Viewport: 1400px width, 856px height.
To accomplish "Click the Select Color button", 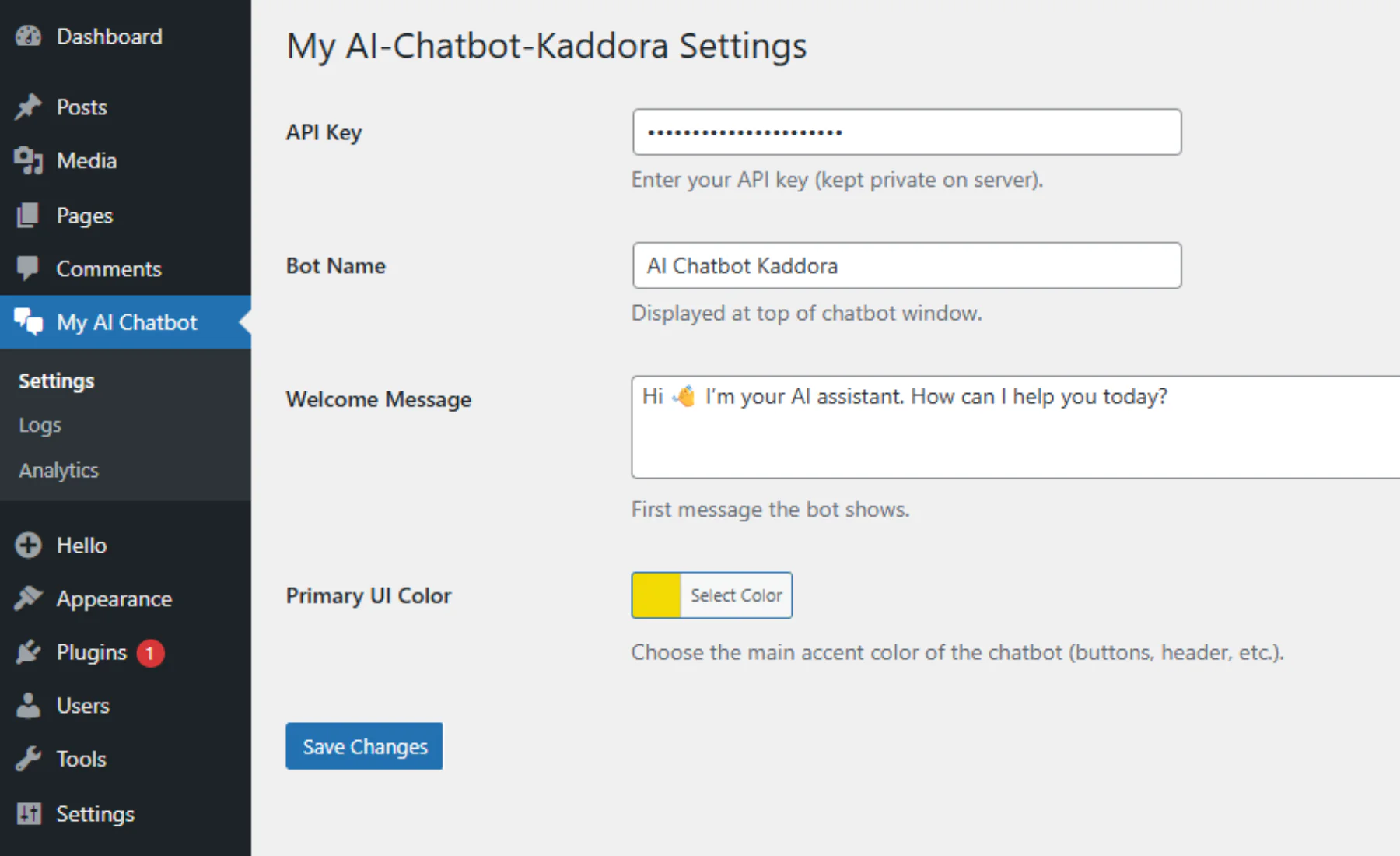I will click(x=736, y=595).
